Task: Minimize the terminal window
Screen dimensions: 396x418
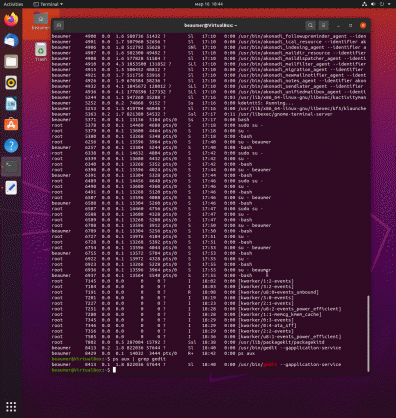Action: coord(338,25)
